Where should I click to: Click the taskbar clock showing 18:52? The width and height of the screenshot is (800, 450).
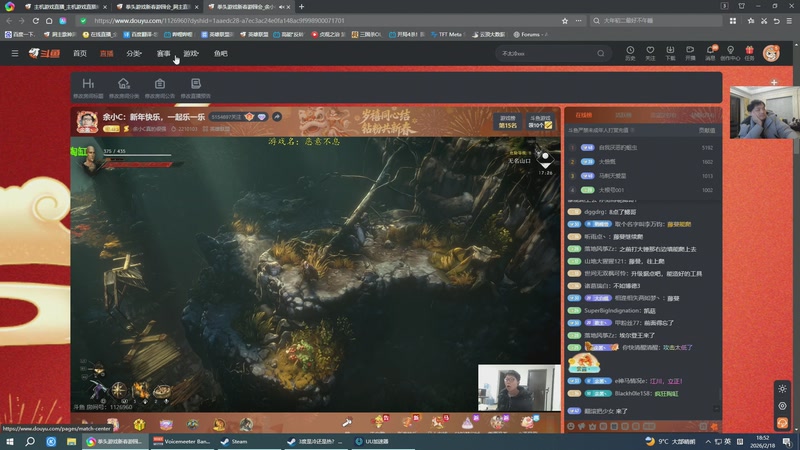point(762,441)
